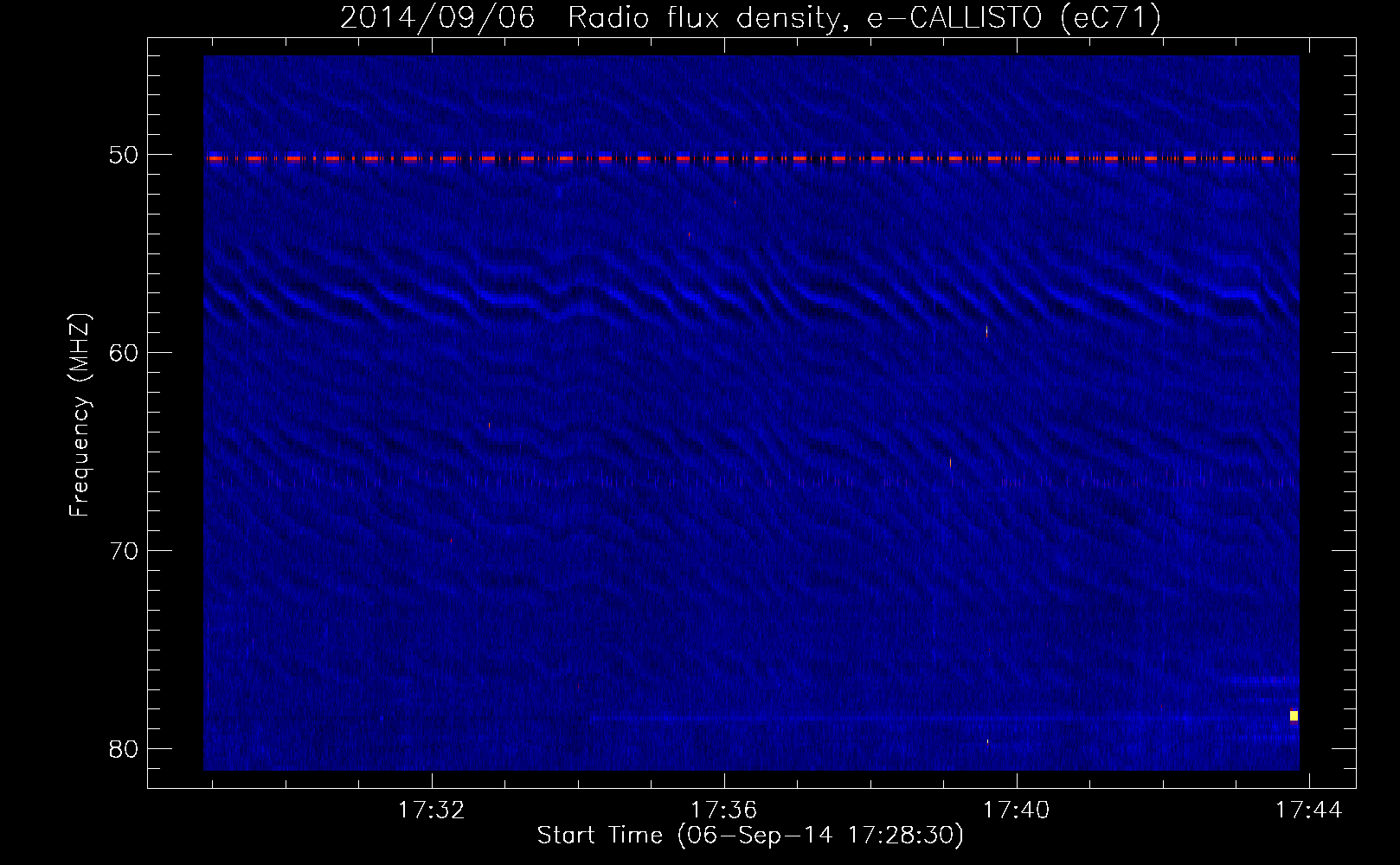The width and height of the screenshot is (1400, 865).
Task: Click the plot title '2014/09/06 Radio flux density'
Action: click(x=750, y=17)
